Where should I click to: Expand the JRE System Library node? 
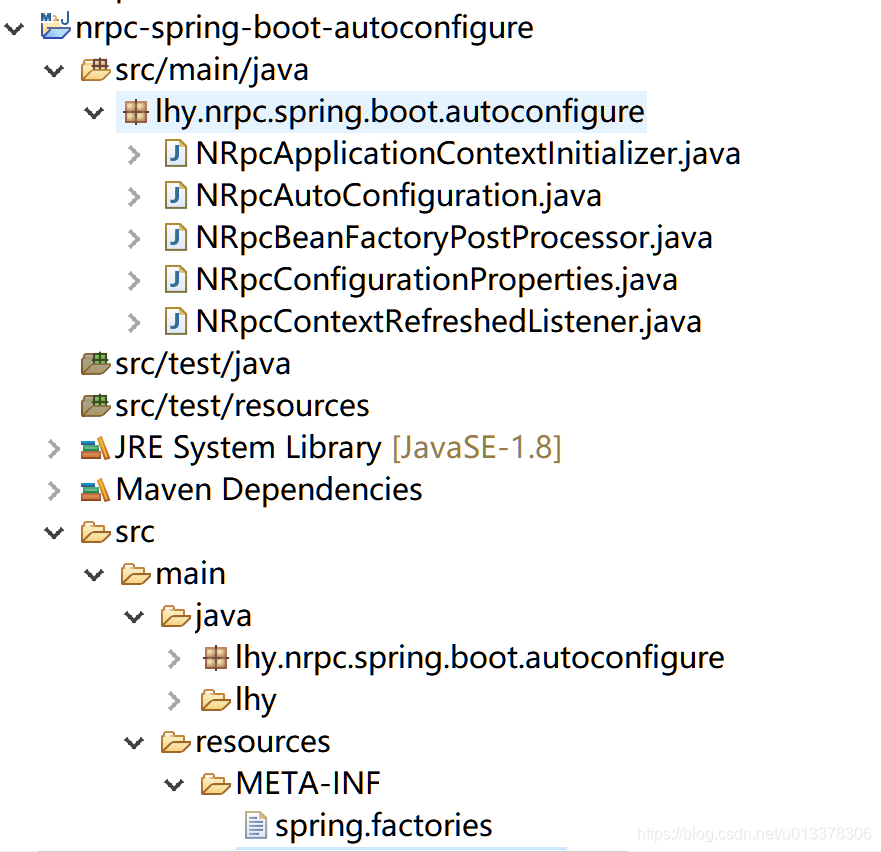54,448
